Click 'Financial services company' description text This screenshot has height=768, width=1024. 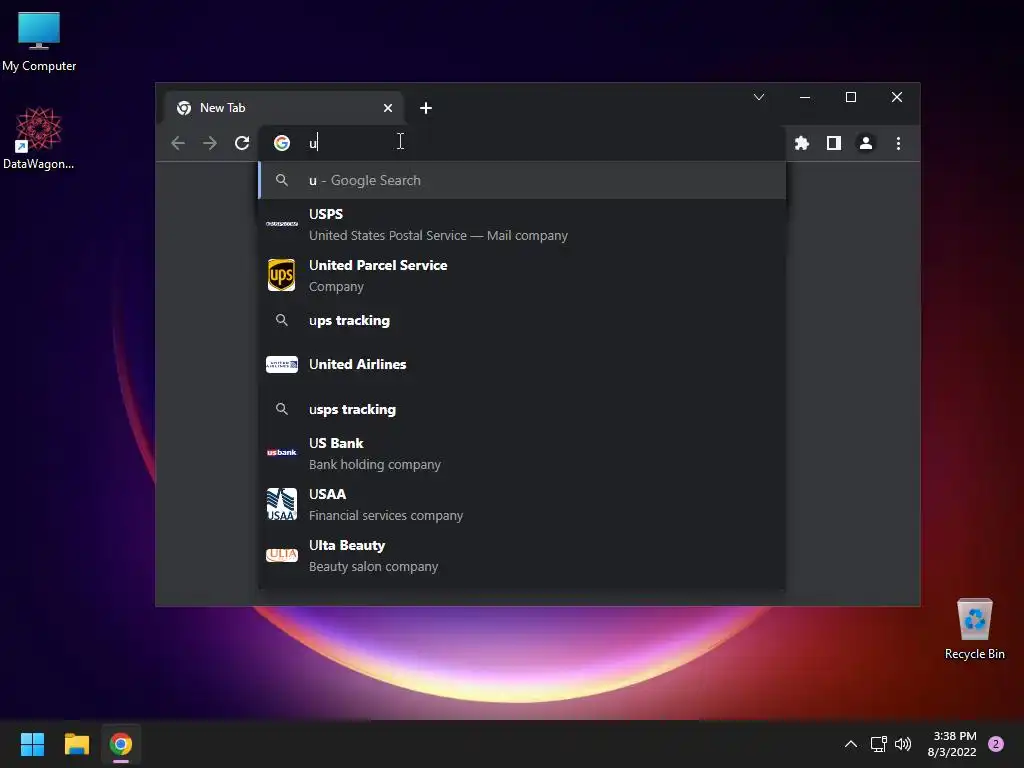(386, 516)
